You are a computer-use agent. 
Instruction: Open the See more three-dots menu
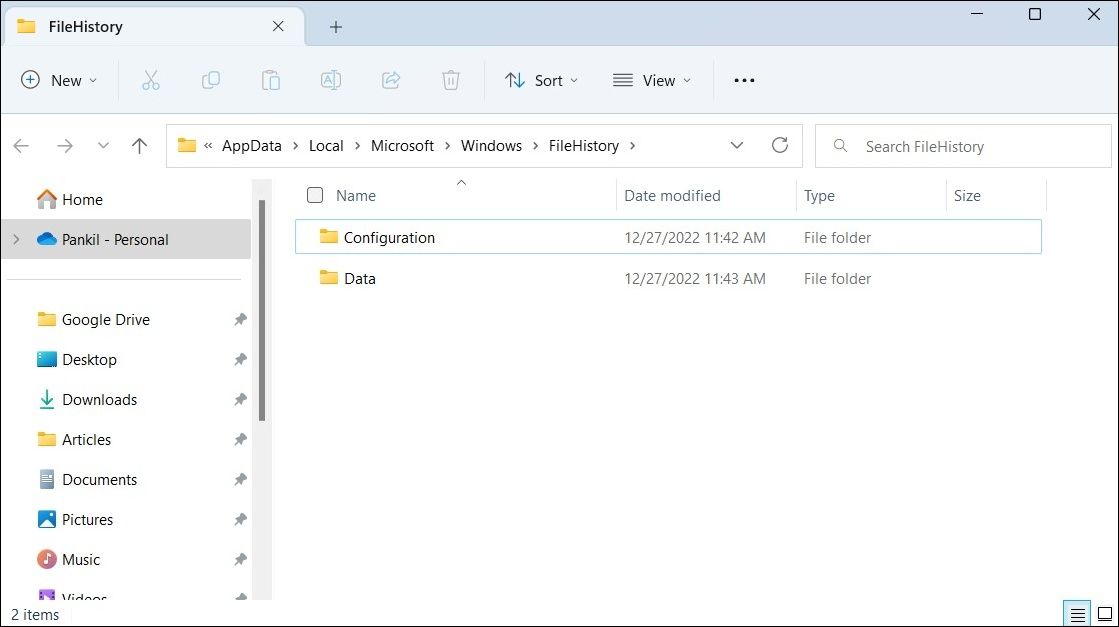[744, 81]
